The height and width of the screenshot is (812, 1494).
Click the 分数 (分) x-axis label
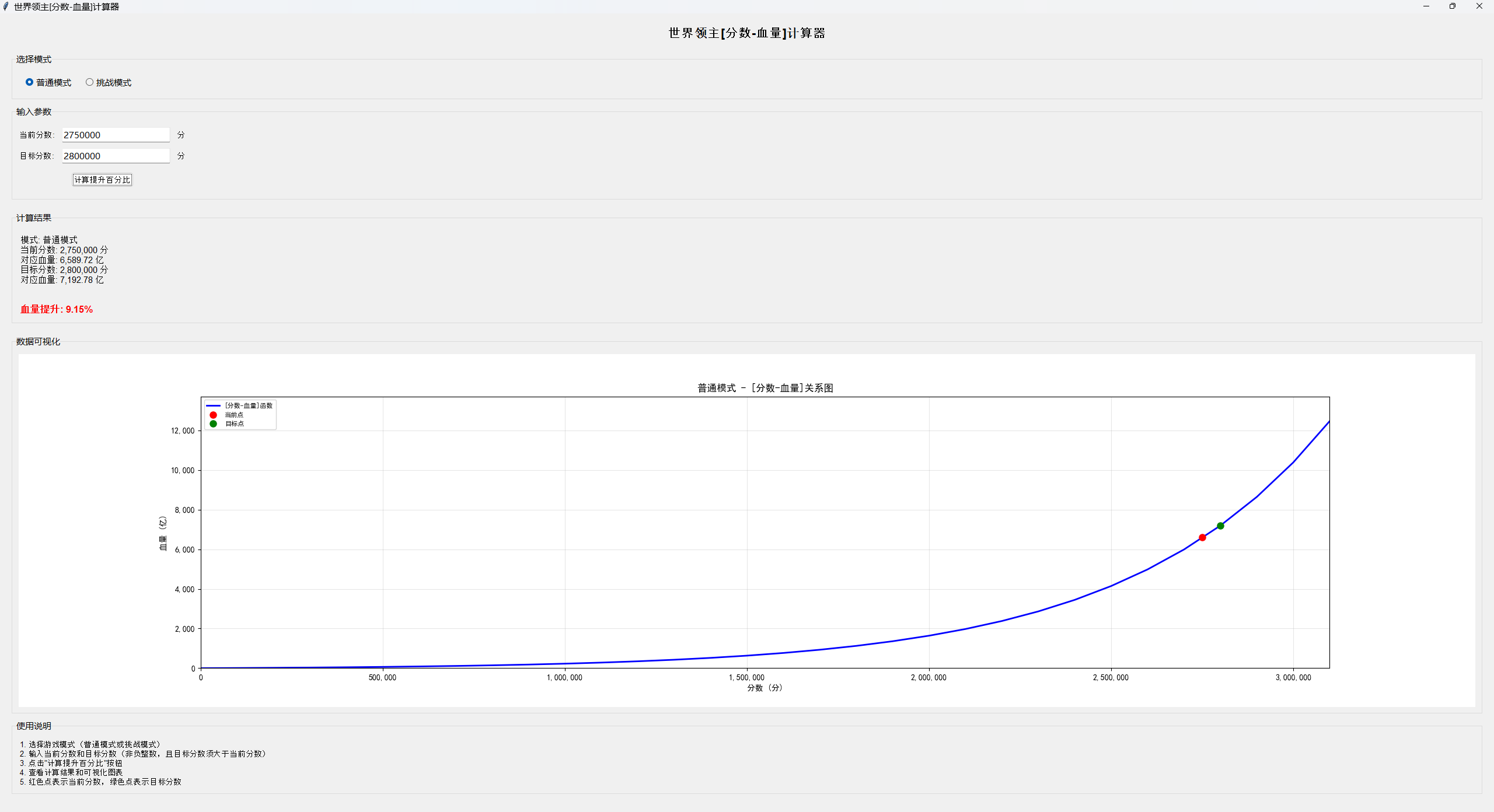coord(765,688)
